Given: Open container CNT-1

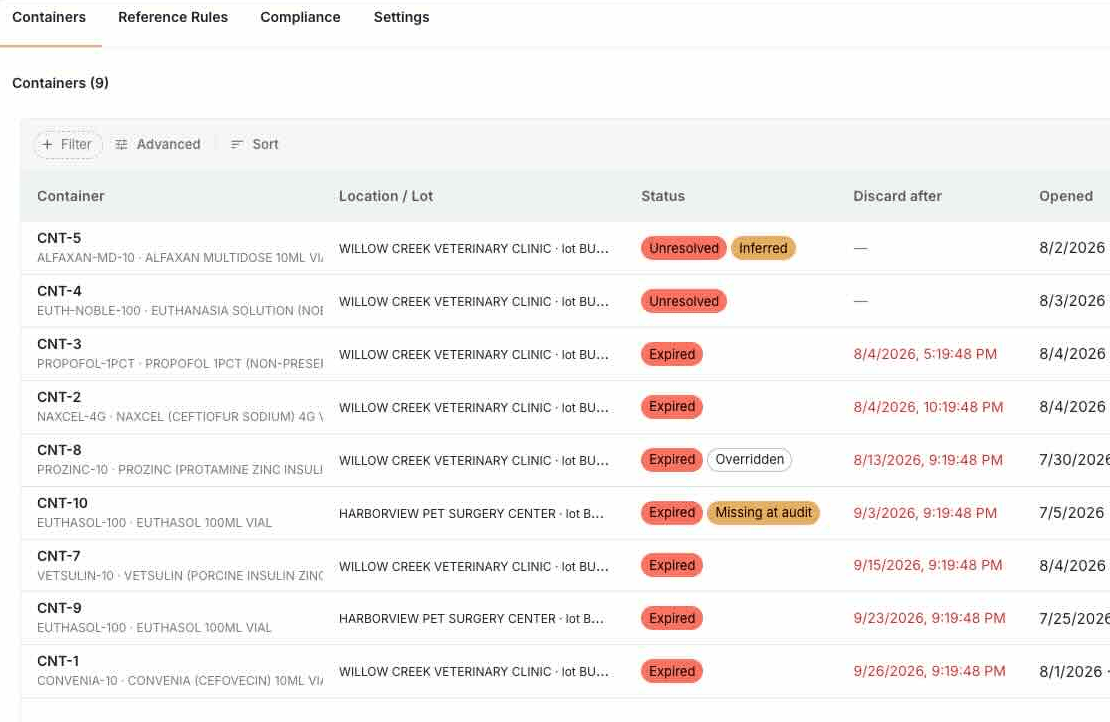Looking at the screenshot, I should pos(58,661).
